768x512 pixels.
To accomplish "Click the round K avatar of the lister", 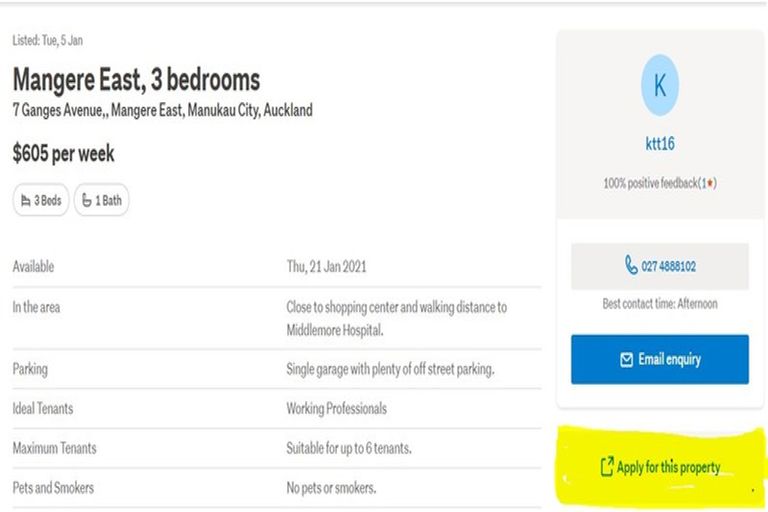I will click(x=659, y=86).
